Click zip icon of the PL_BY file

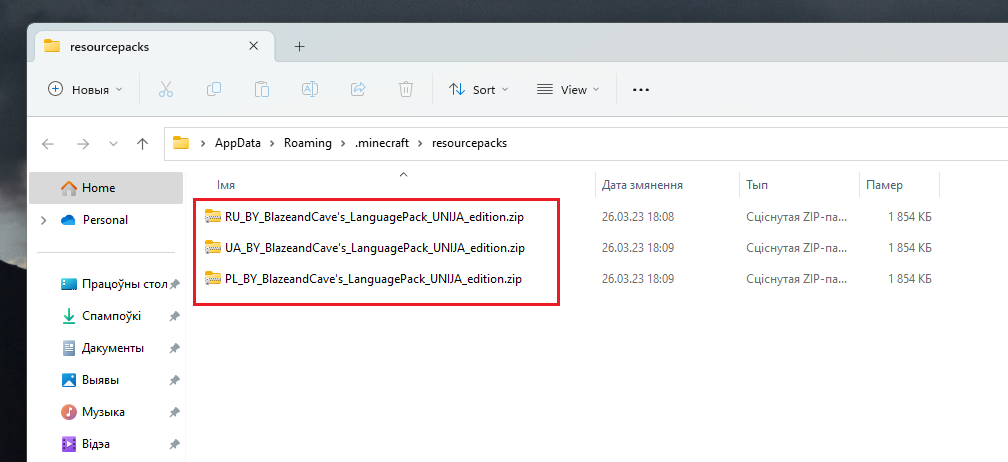click(x=212, y=279)
